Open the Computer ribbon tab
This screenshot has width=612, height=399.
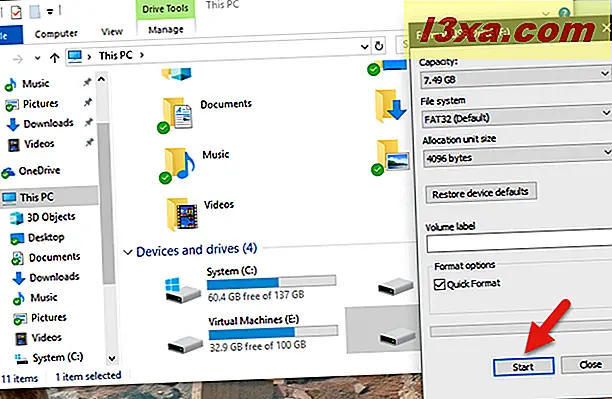point(56,34)
